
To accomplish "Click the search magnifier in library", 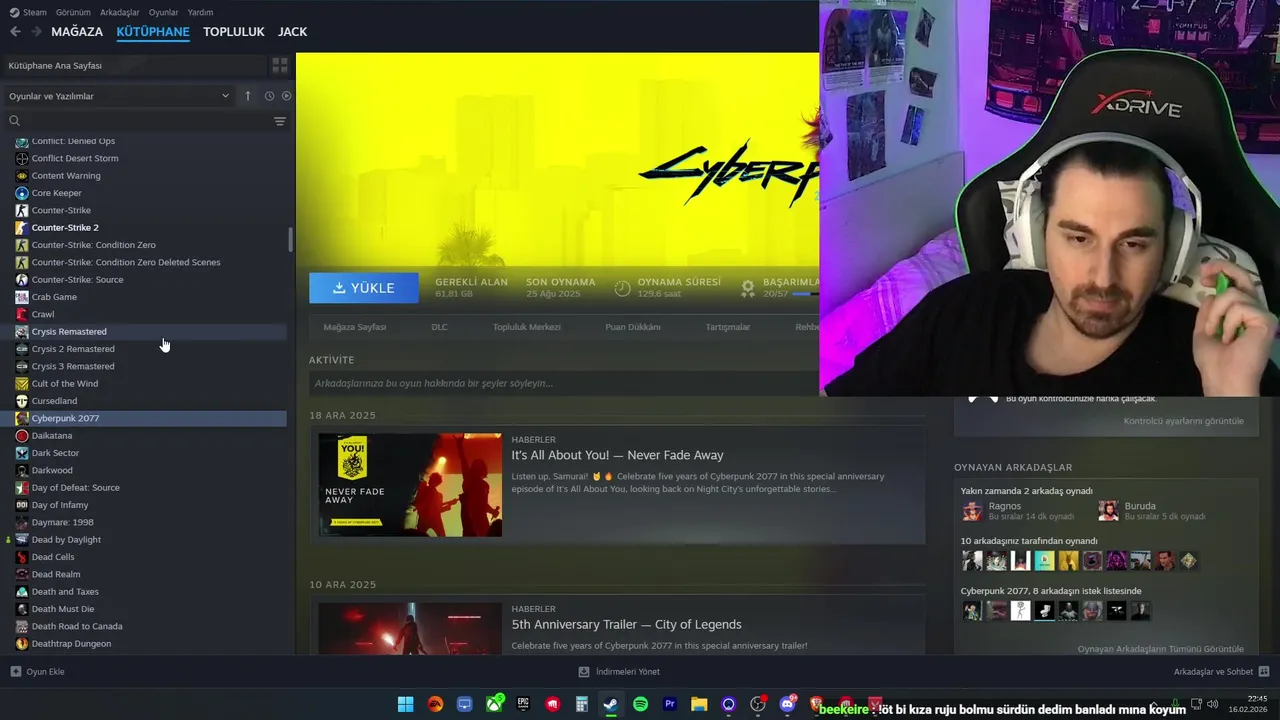I will [14, 121].
